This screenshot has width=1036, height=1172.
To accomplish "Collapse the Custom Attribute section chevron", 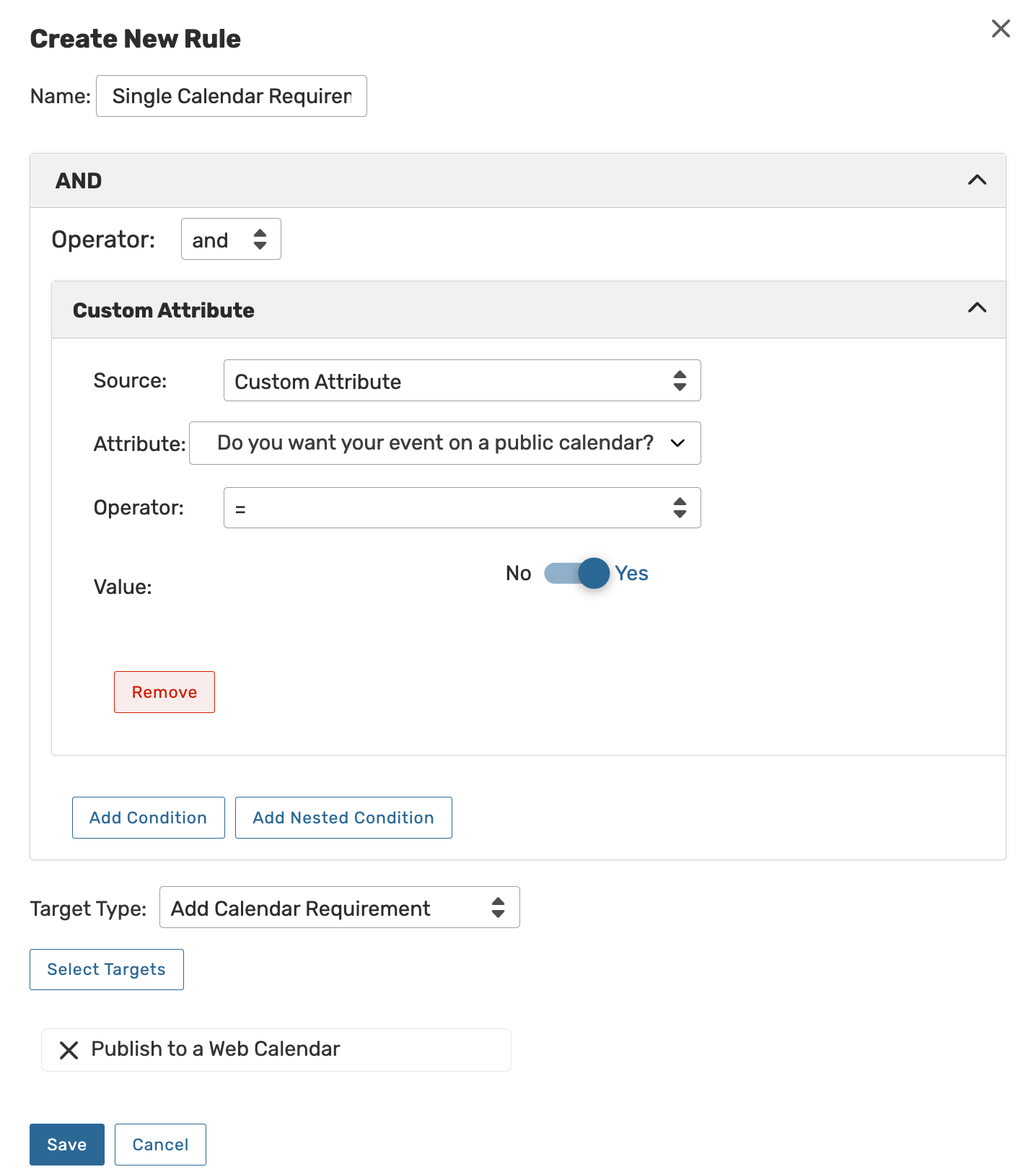I will [x=977, y=308].
